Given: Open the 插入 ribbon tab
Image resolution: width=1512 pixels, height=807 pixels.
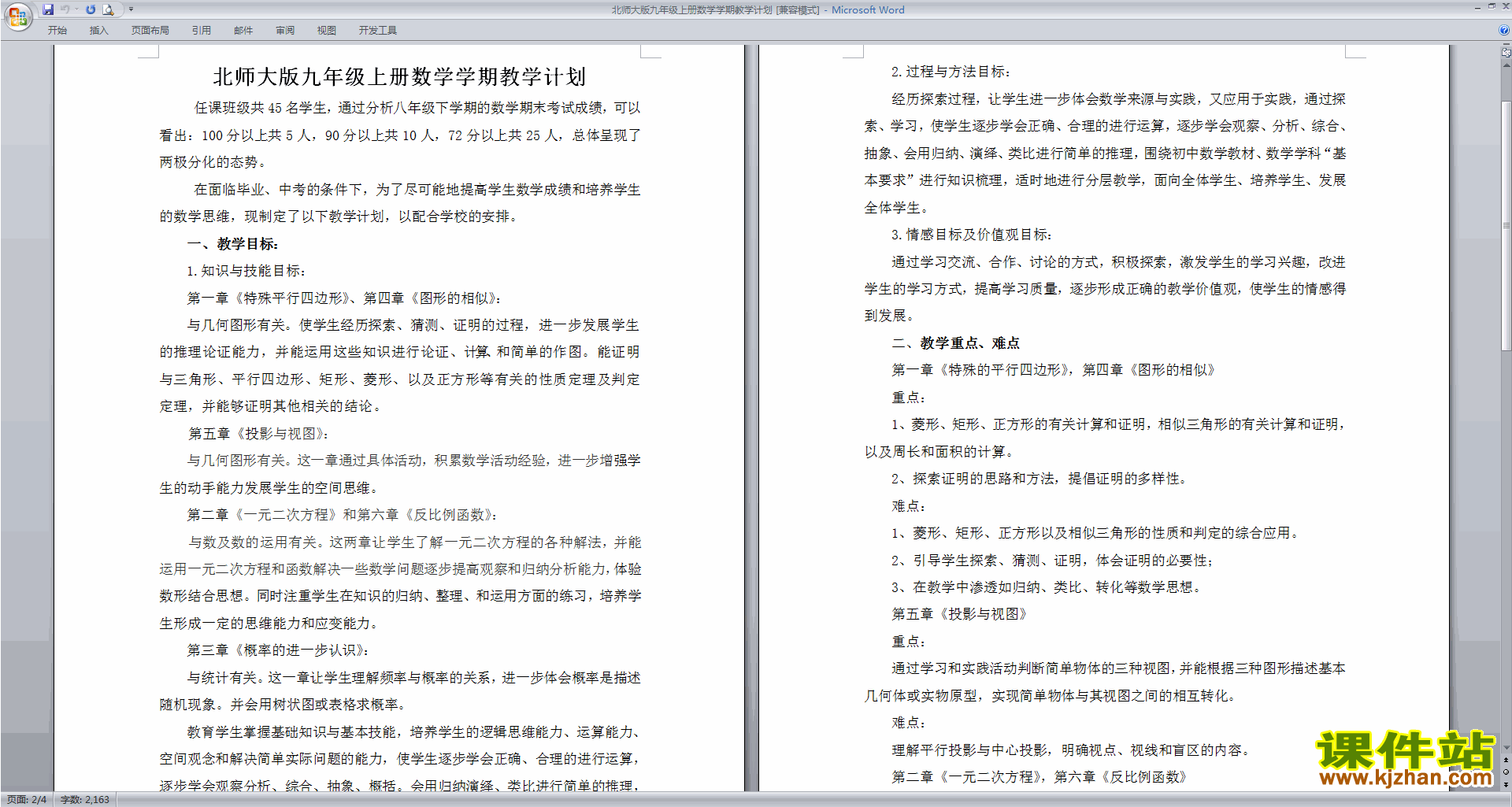Looking at the screenshot, I should pyautogui.click(x=98, y=31).
